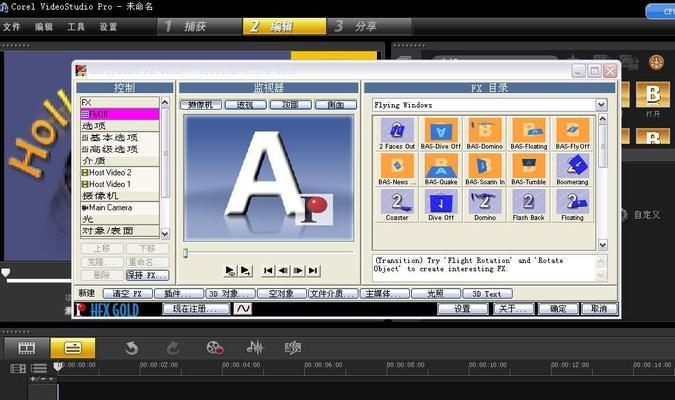The width and height of the screenshot is (675, 400).
Task: Select the BAS-FlyOff effect
Action: (x=573, y=134)
